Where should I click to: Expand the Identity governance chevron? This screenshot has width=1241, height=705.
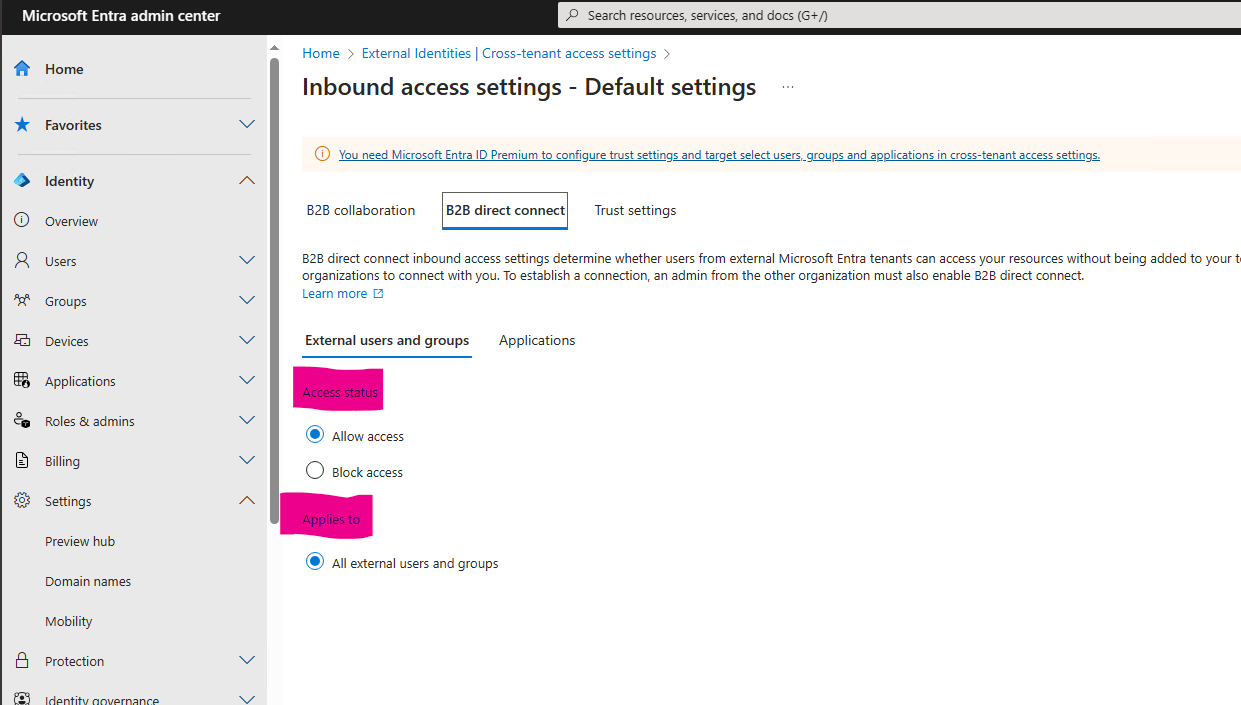247,698
